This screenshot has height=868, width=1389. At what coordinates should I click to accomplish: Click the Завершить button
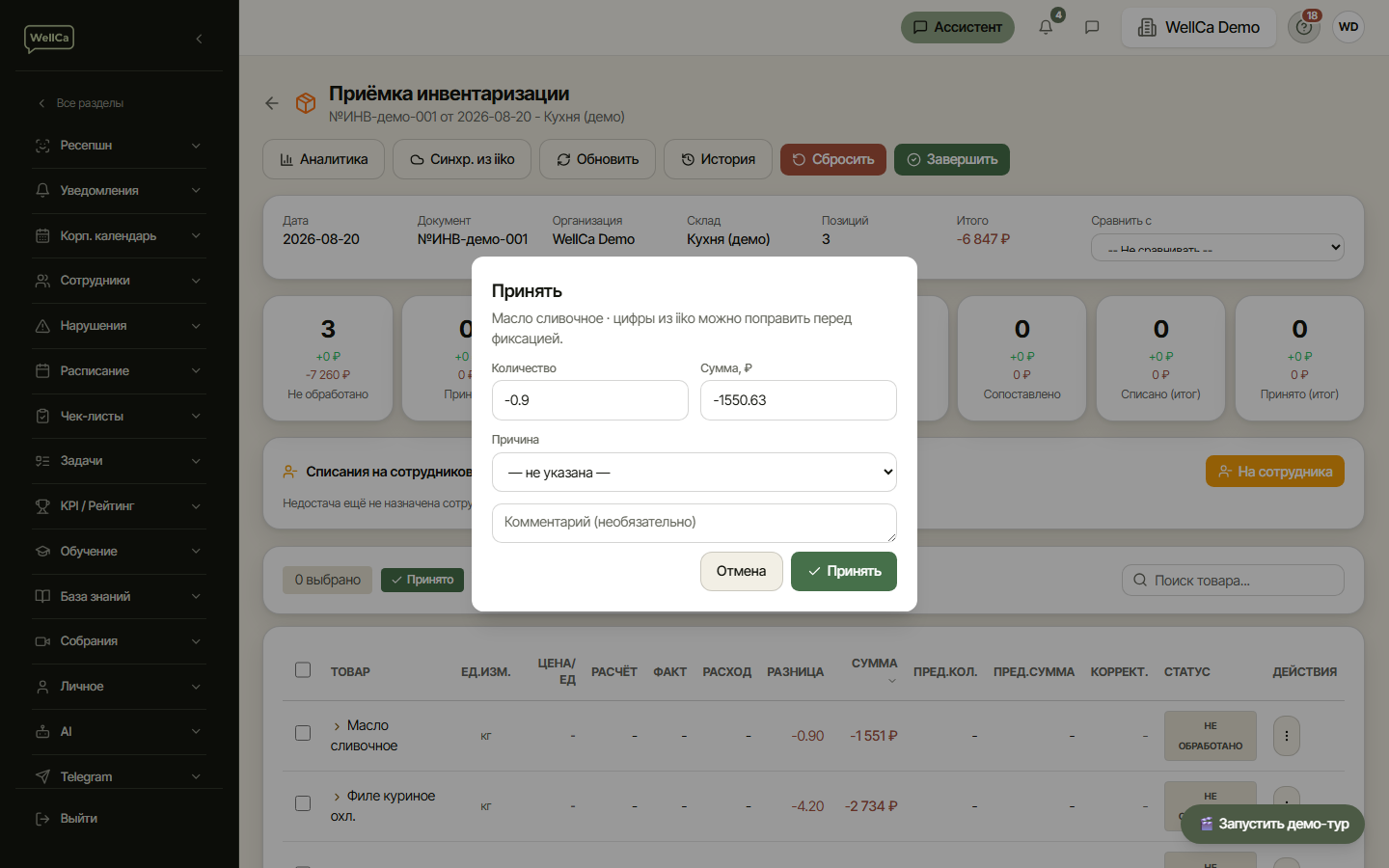[x=952, y=159]
